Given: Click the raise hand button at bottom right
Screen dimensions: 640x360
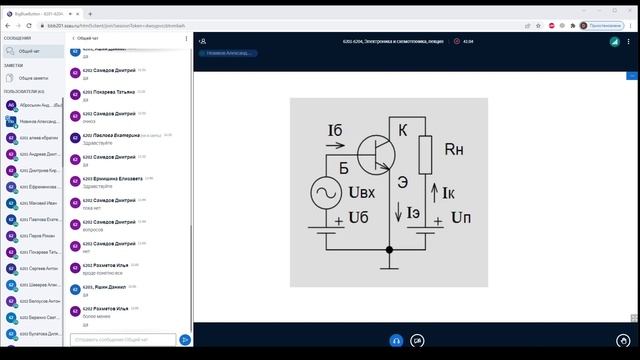Looking at the screenshot, I should 623,340.
